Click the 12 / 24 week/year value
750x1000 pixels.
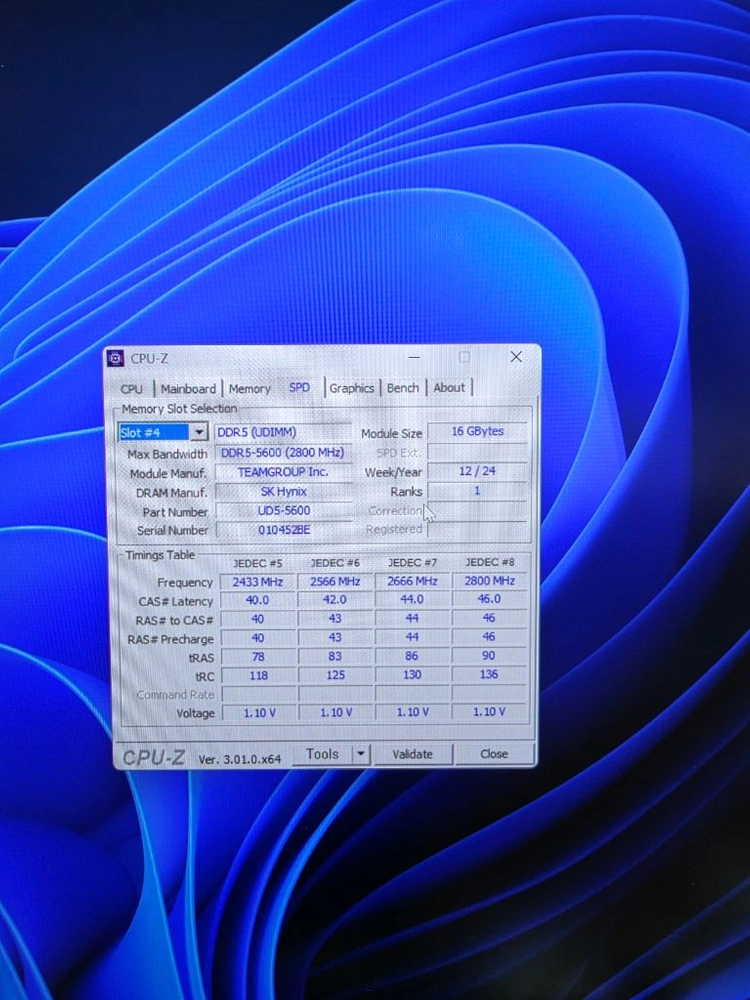pyautogui.click(x=478, y=471)
